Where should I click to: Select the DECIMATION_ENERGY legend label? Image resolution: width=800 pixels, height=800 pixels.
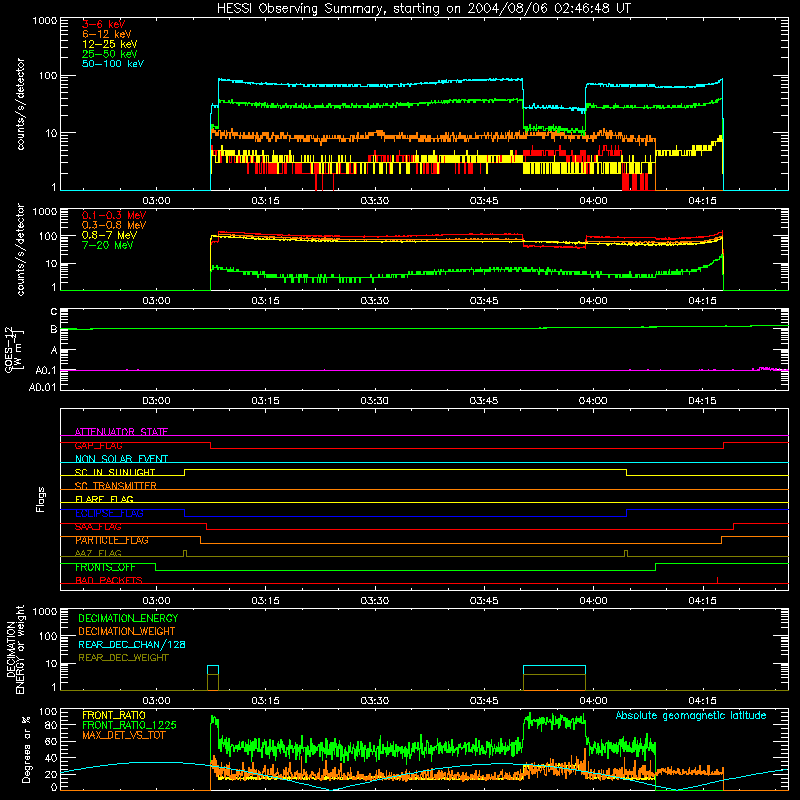coord(128,618)
